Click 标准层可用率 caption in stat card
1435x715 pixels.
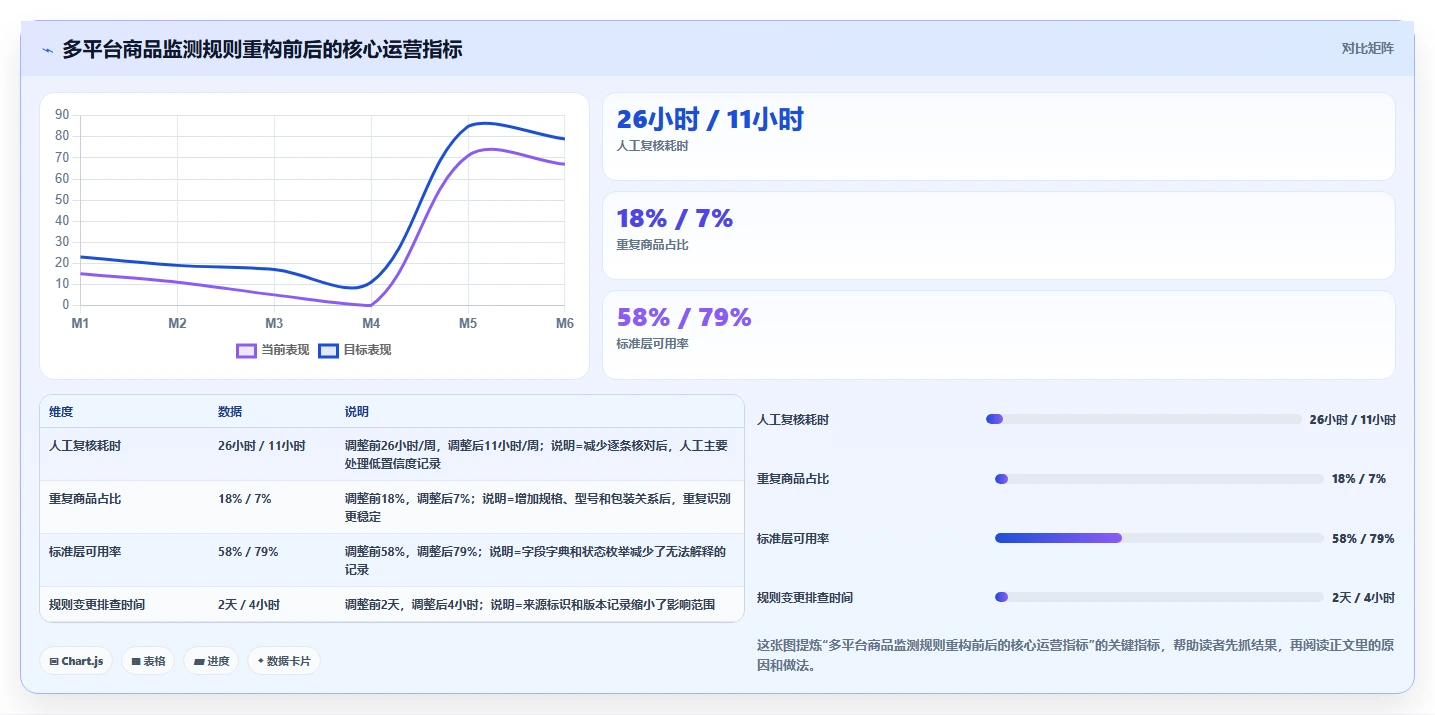[653, 344]
